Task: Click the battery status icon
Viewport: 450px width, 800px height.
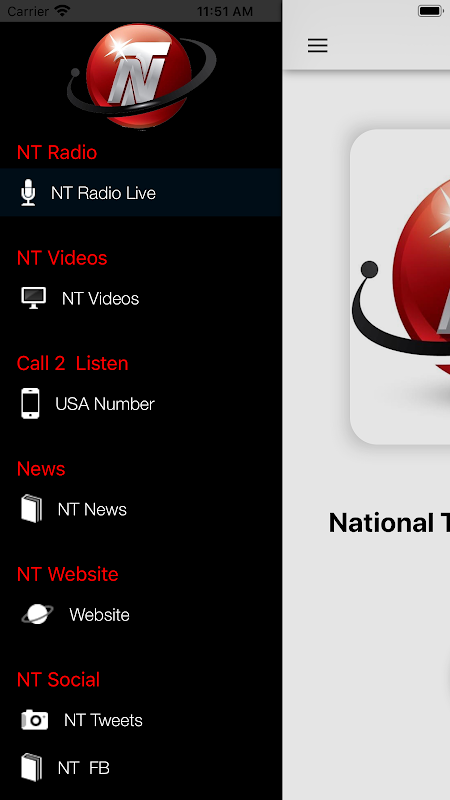Action: (x=431, y=11)
